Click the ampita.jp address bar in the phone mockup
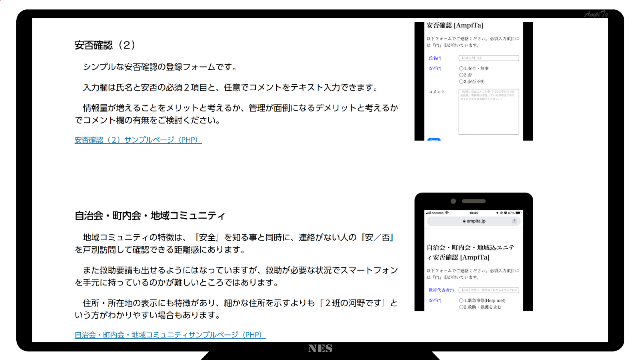Viewport: 640px width, 360px height. (x=474, y=221)
